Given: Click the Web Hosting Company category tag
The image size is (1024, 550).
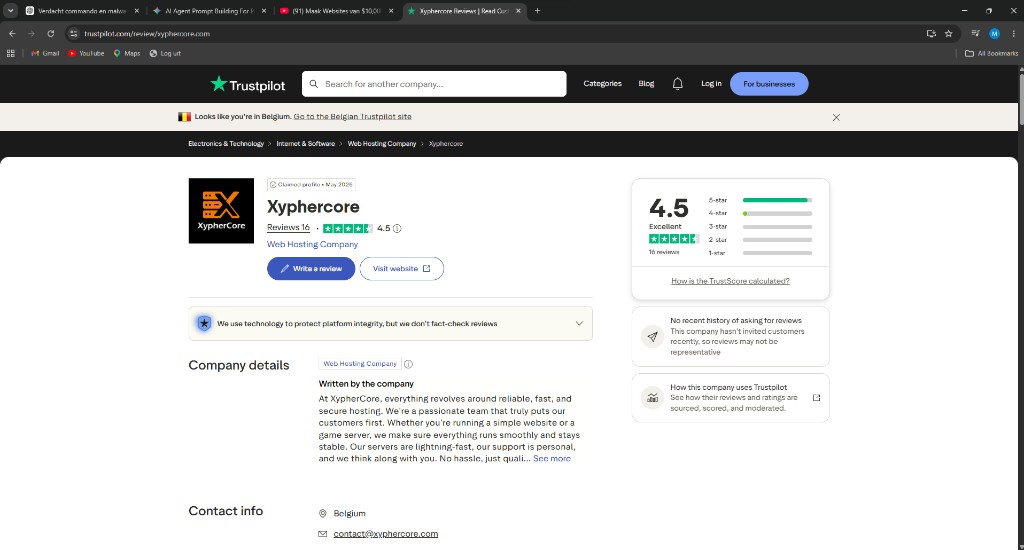Looking at the screenshot, I should tap(360, 364).
